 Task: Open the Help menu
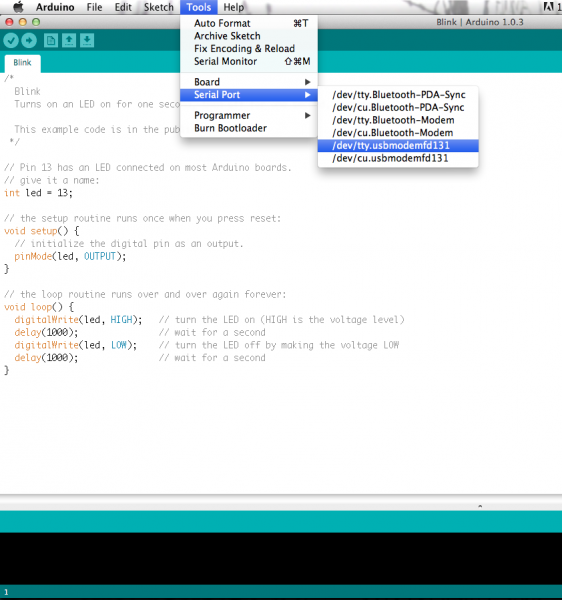click(x=233, y=7)
